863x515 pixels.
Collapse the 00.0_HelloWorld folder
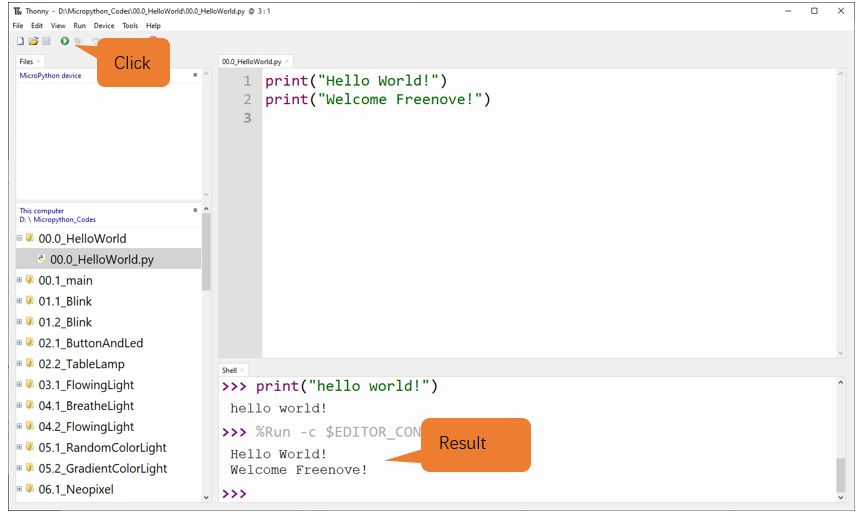coord(19,238)
